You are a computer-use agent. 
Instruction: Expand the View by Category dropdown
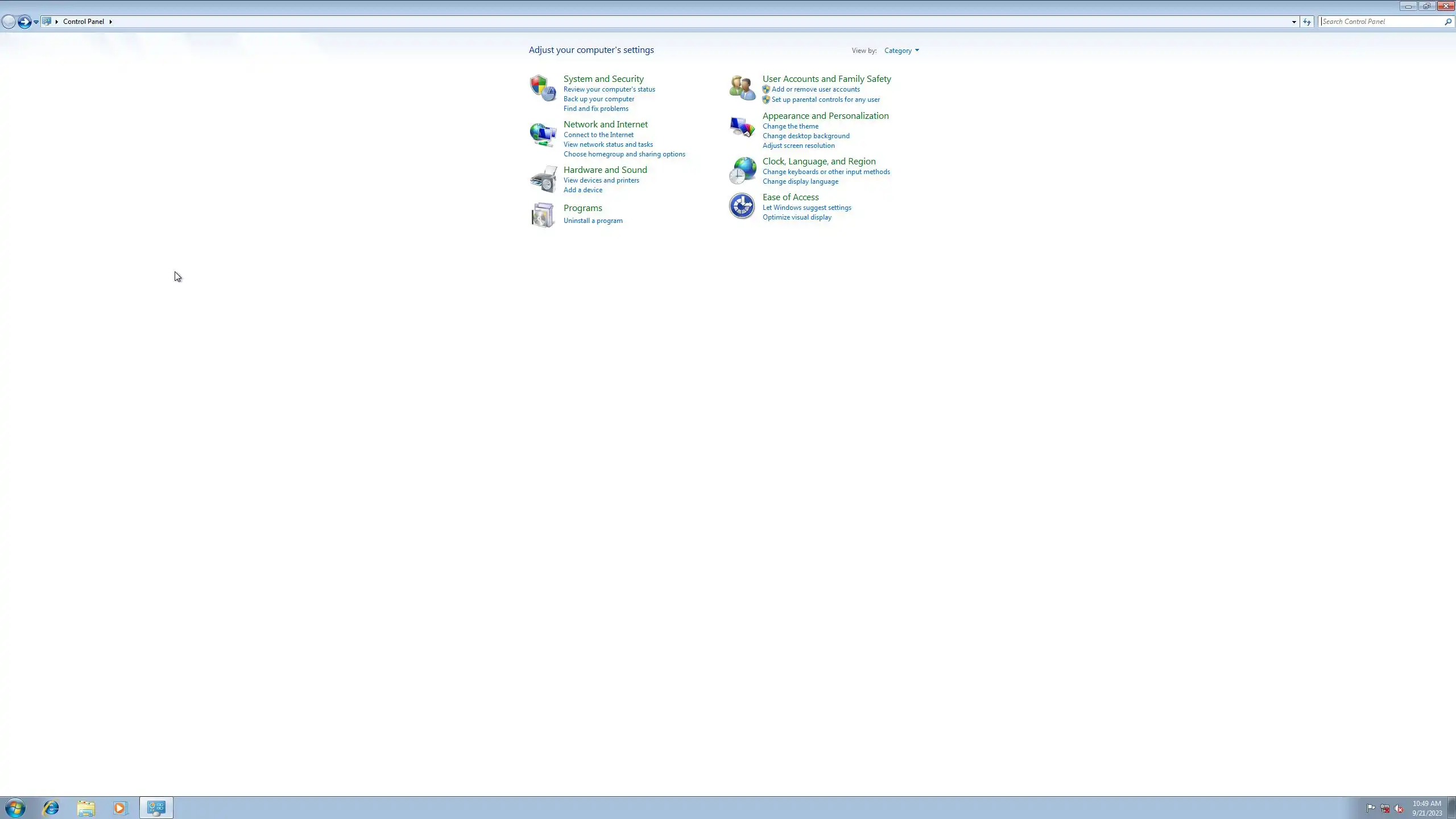pos(901,51)
